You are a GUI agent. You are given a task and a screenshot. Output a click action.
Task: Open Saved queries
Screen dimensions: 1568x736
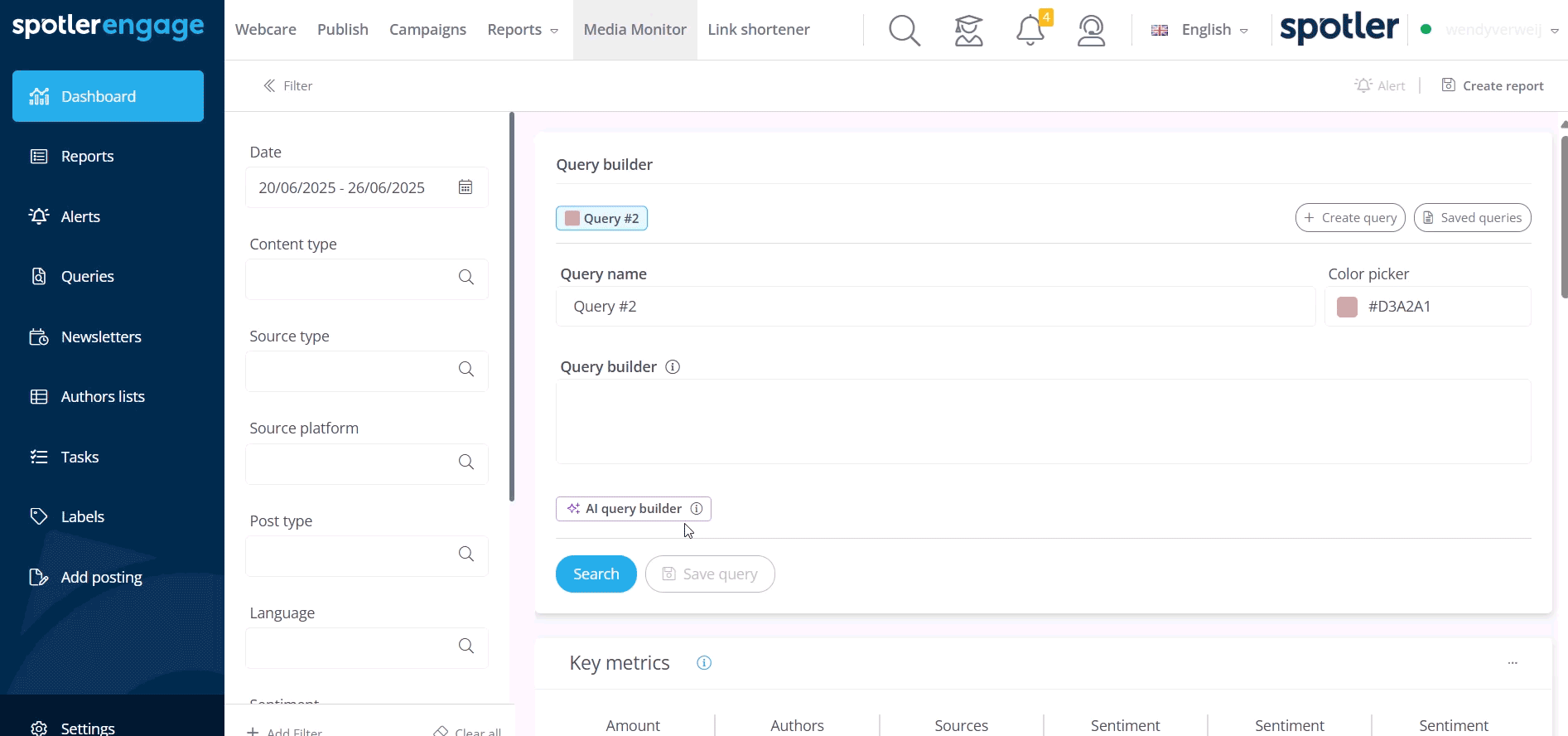pyautogui.click(x=1472, y=218)
